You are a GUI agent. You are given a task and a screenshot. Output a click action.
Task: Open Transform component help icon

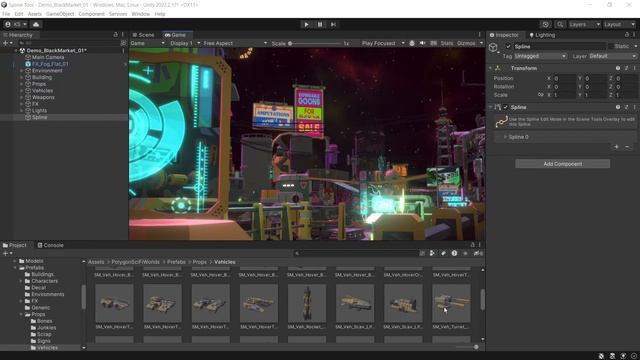[618, 68]
